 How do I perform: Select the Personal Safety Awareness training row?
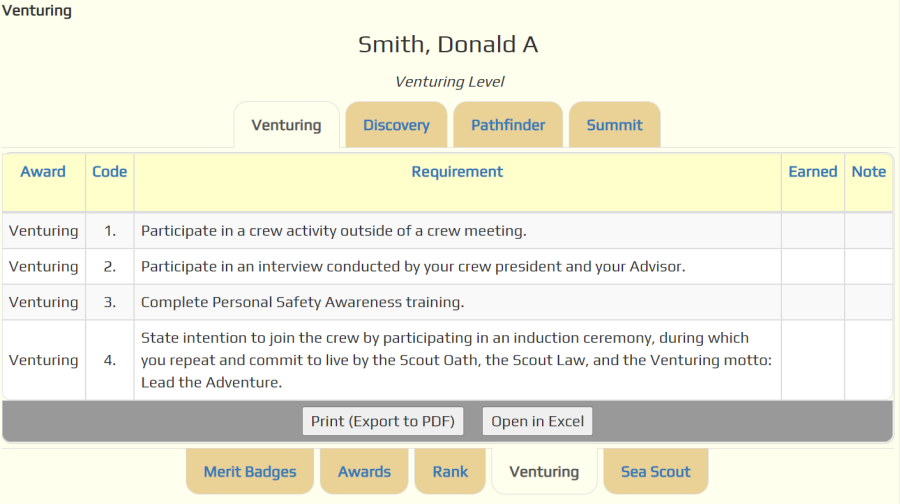pos(448,302)
